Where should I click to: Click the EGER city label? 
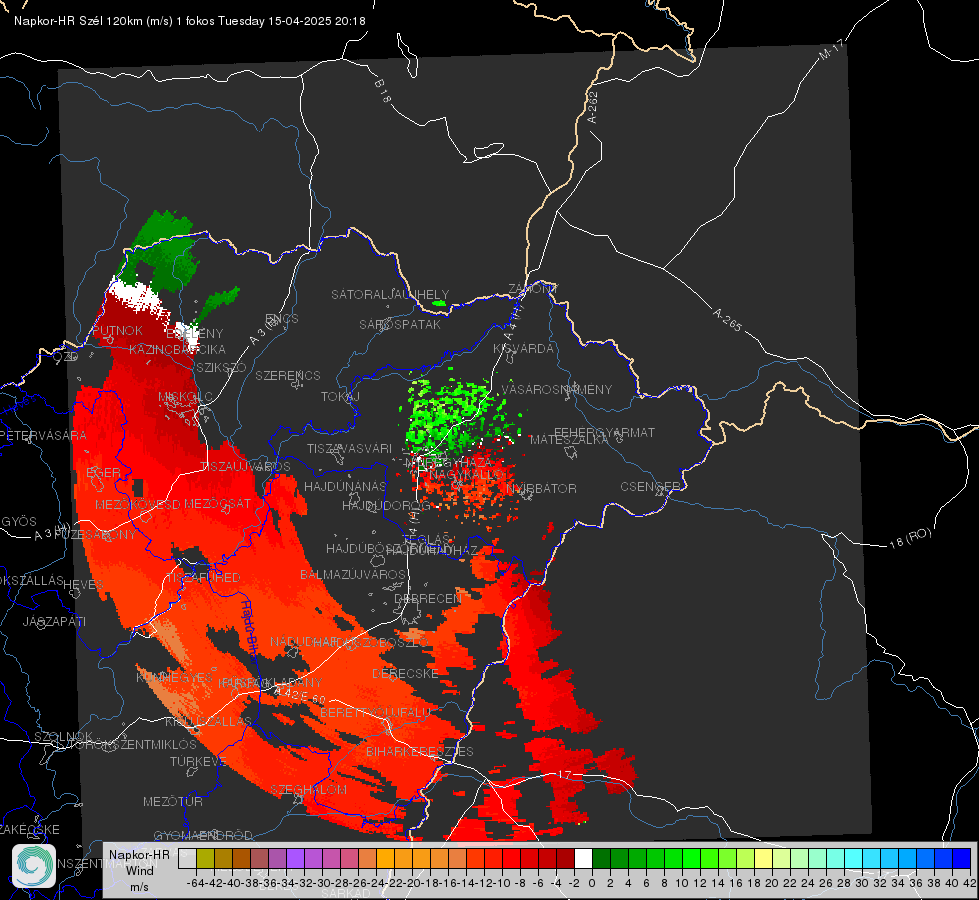pos(103,473)
